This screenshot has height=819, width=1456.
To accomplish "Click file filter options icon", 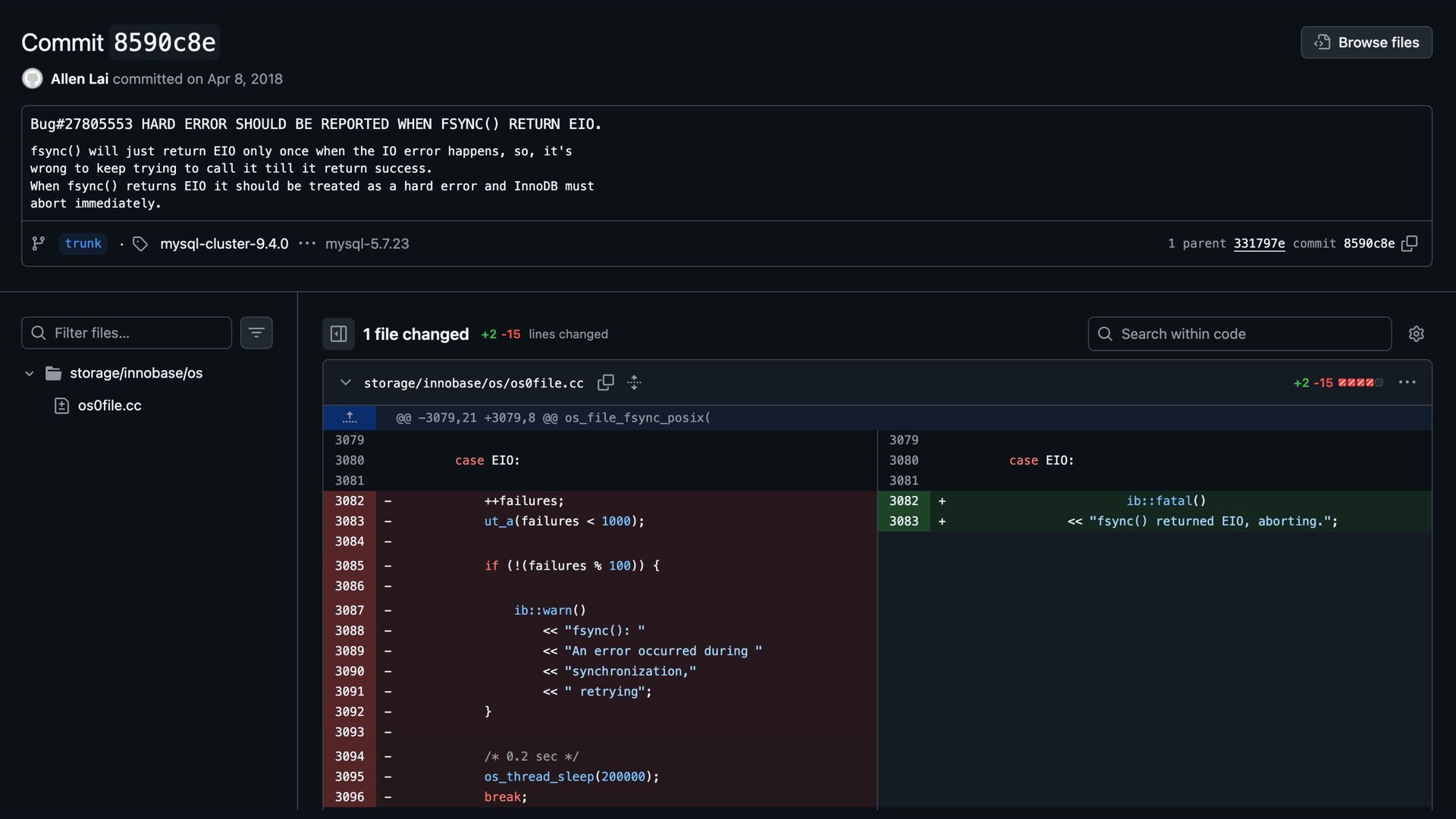I will [x=256, y=333].
